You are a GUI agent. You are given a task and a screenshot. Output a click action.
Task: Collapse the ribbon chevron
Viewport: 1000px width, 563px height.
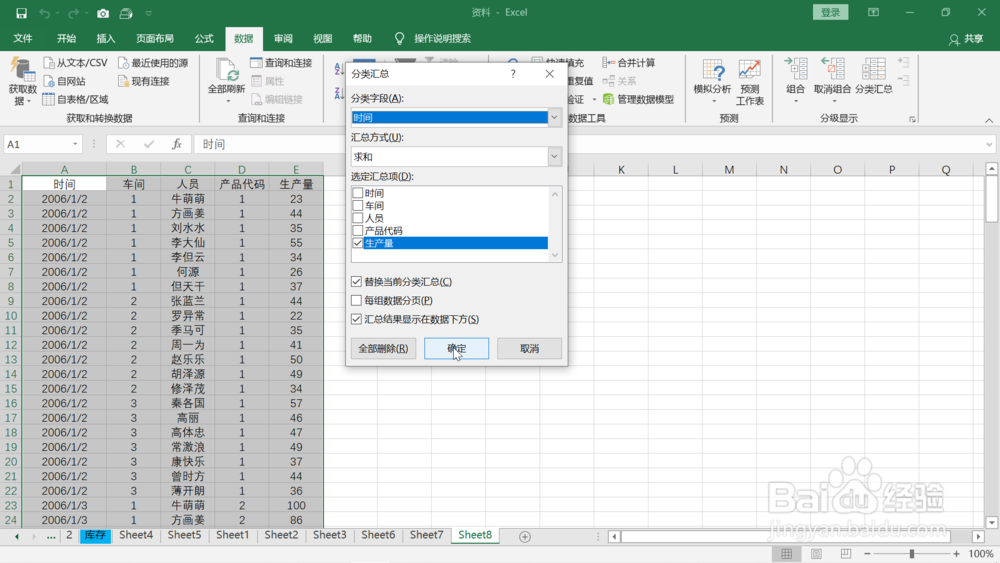989,120
